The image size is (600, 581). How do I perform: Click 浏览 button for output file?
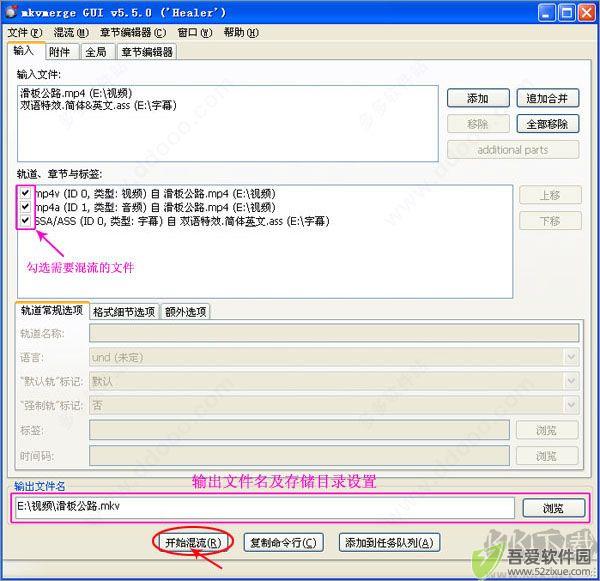554,508
